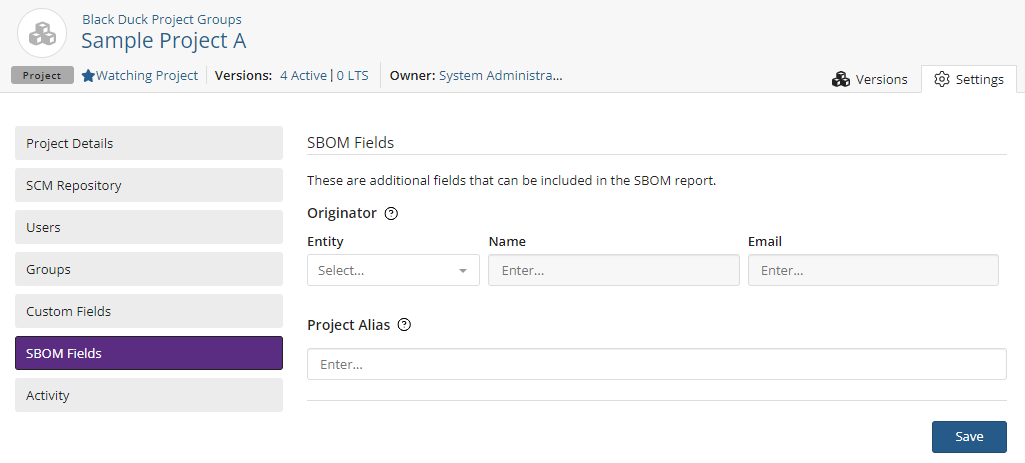Click the System Administrator owner link
Image resolution: width=1025 pixels, height=463 pixels.
[x=500, y=75]
